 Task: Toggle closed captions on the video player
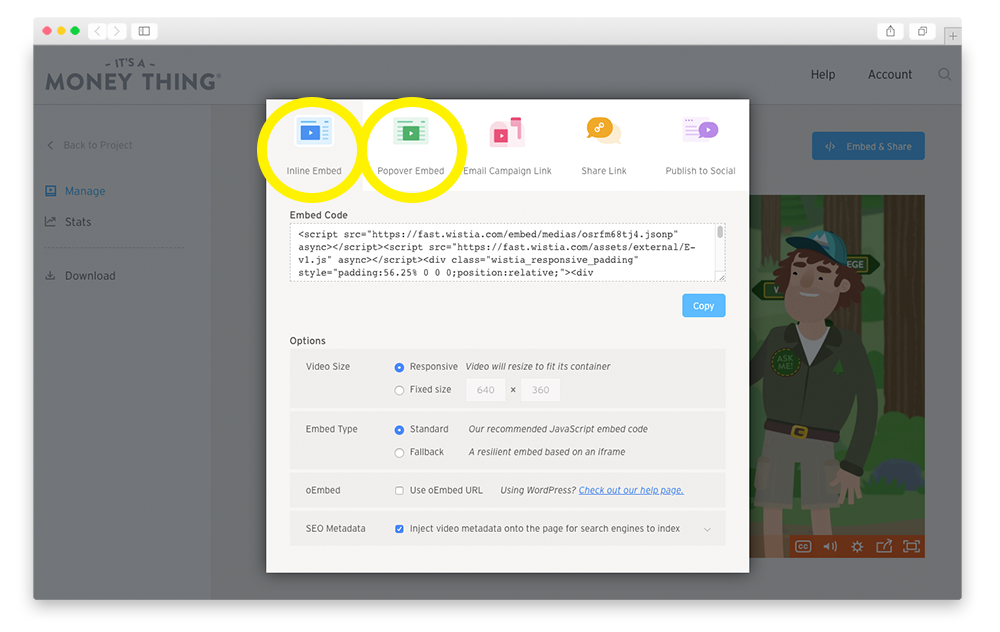(x=803, y=546)
